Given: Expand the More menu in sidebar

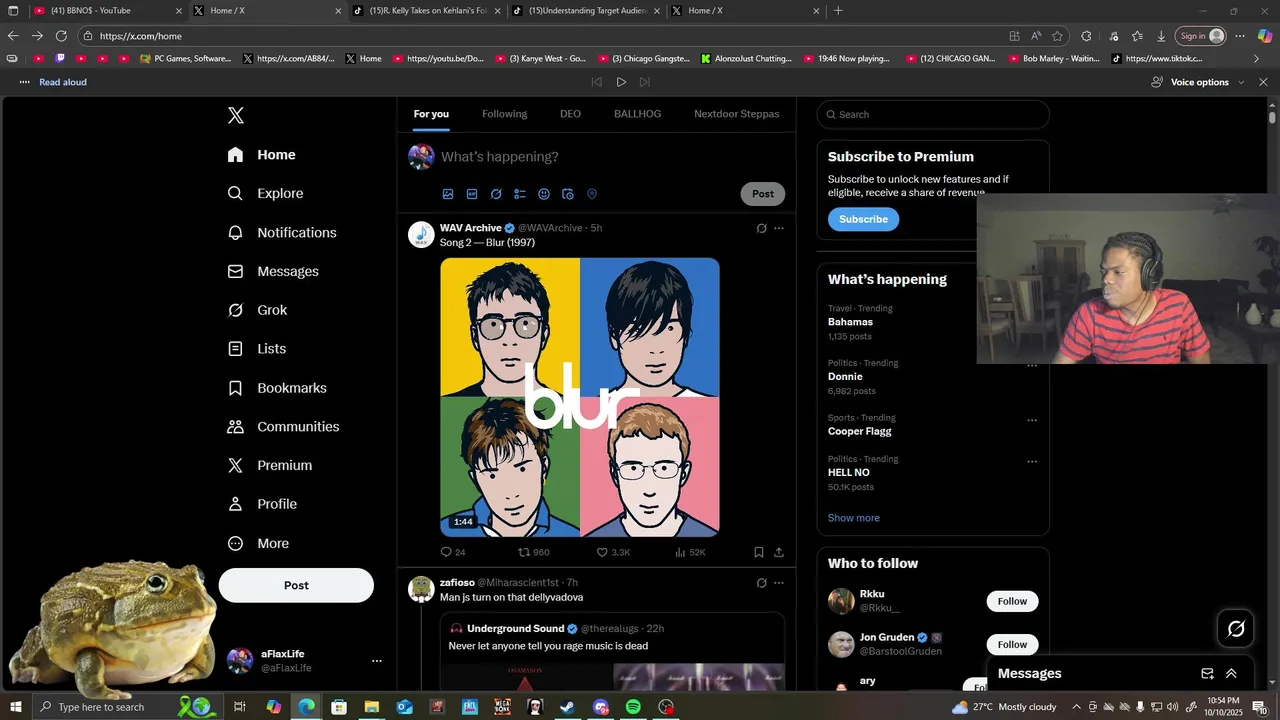Looking at the screenshot, I should pyautogui.click(x=258, y=544).
